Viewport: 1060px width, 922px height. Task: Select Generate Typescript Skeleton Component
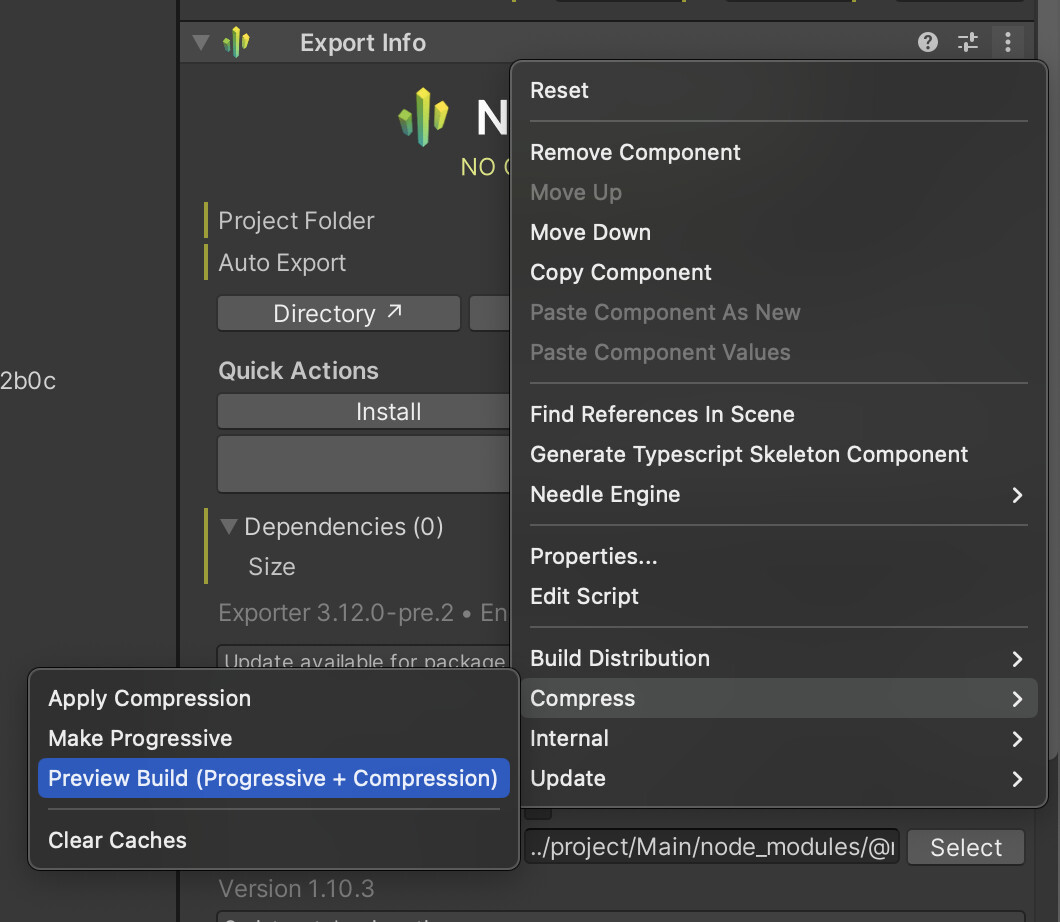749,454
